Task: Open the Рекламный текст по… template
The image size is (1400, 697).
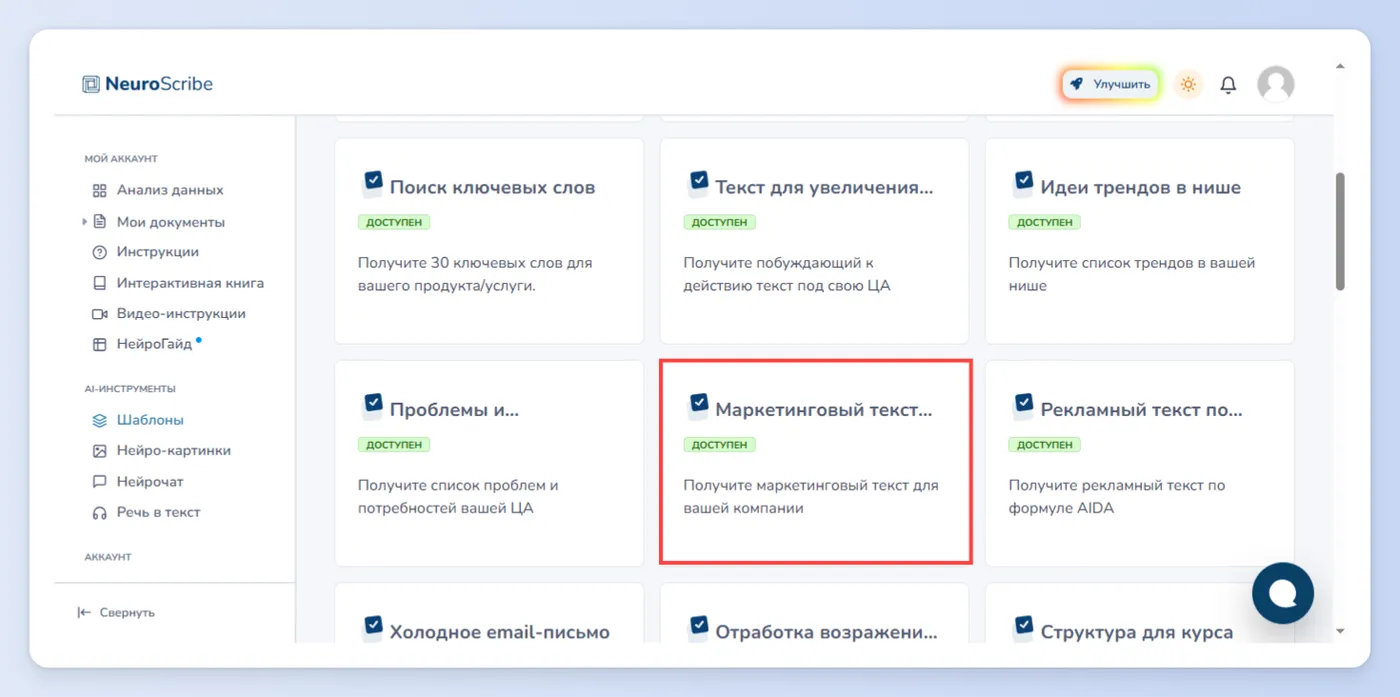Action: point(1140,463)
